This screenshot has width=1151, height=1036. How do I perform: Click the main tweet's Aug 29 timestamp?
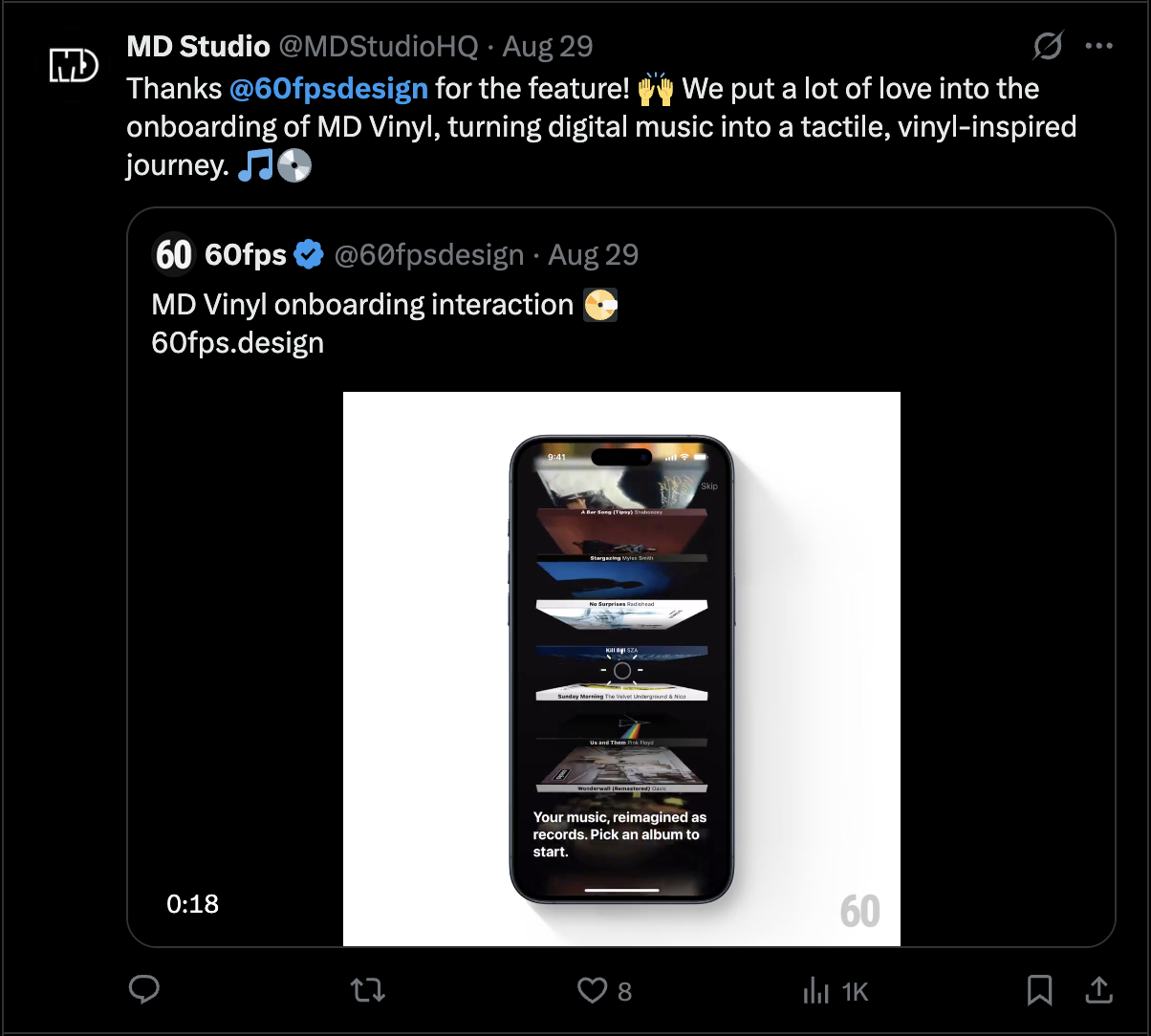click(548, 46)
